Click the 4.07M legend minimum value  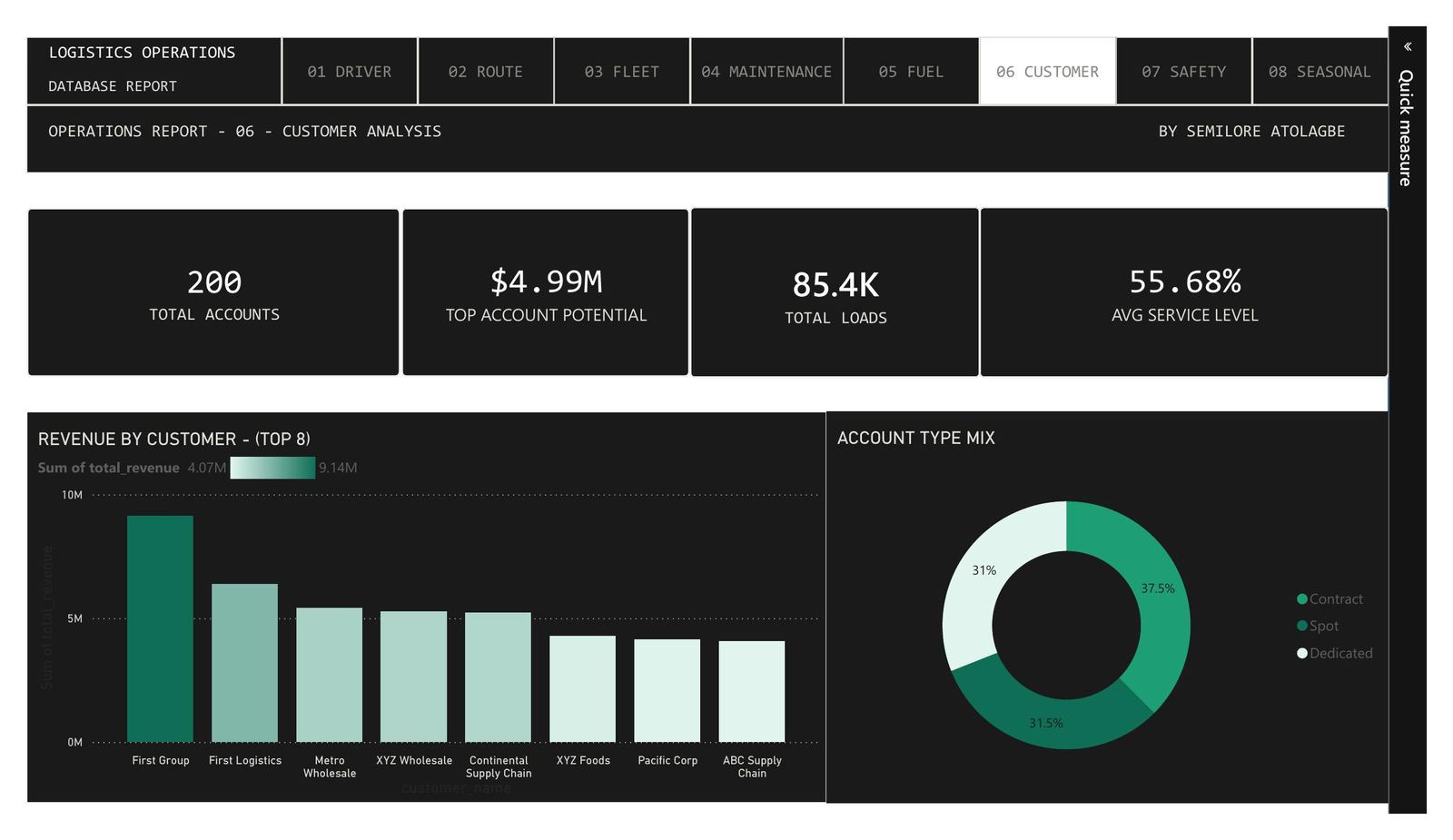coord(206,468)
